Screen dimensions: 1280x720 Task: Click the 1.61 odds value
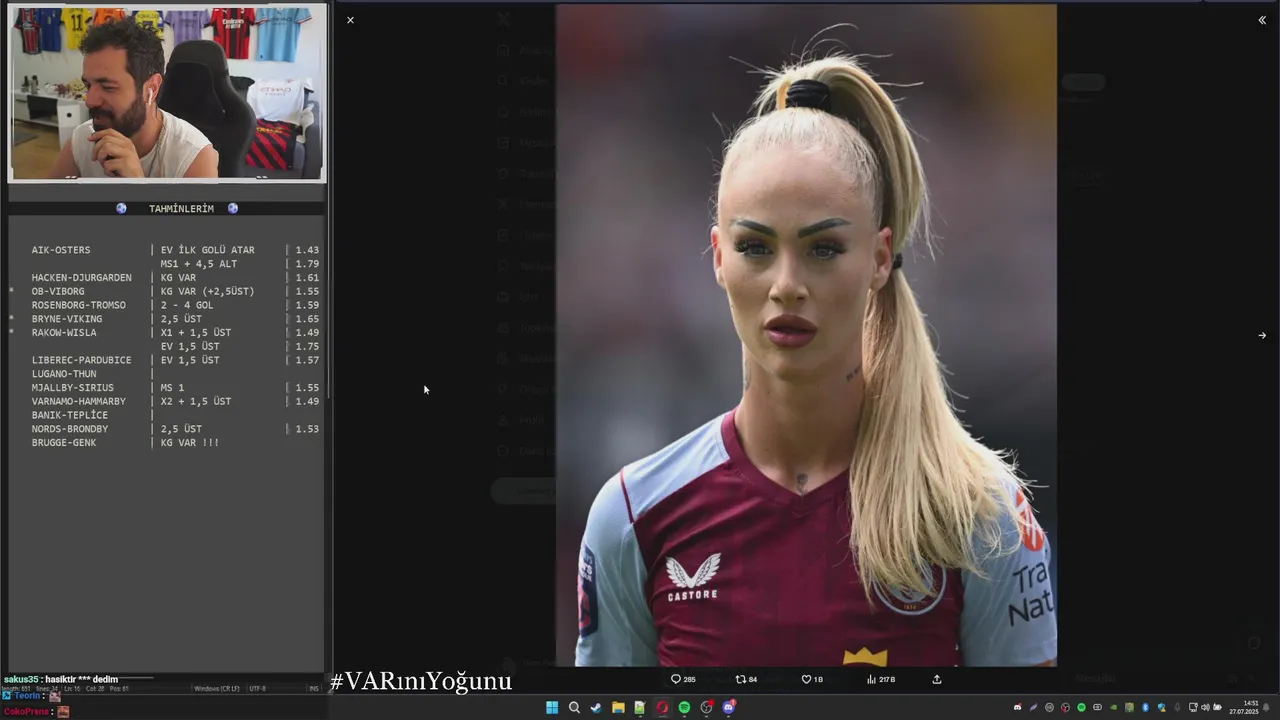(x=307, y=278)
